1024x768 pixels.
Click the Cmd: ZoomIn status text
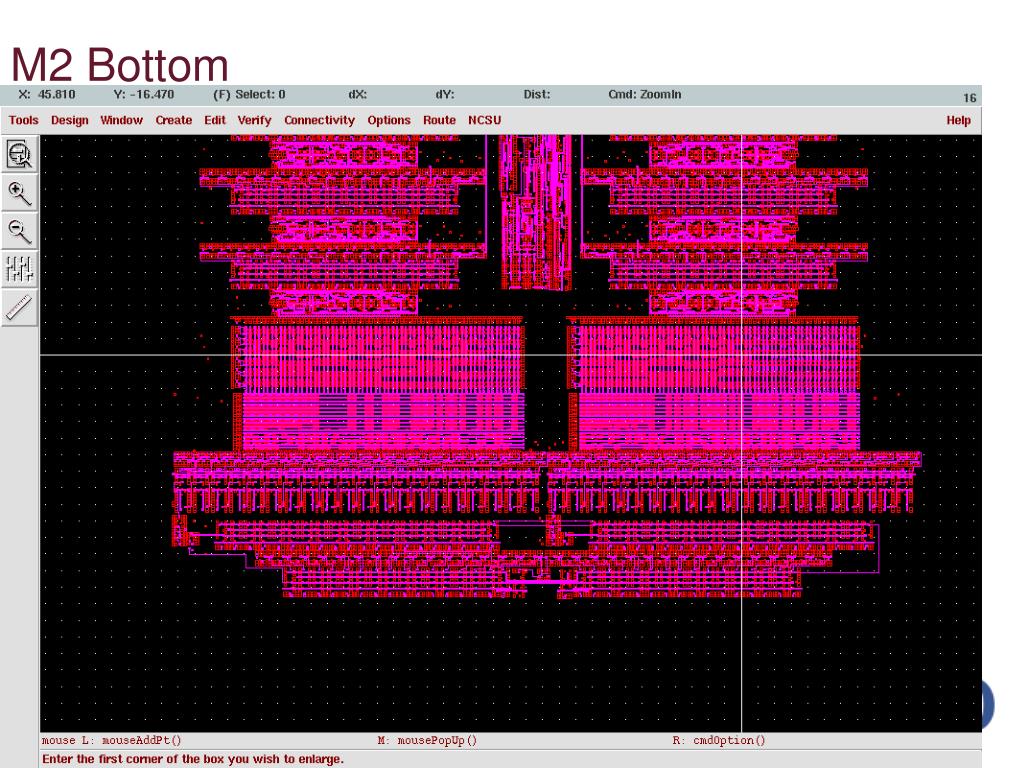point(645,95)
